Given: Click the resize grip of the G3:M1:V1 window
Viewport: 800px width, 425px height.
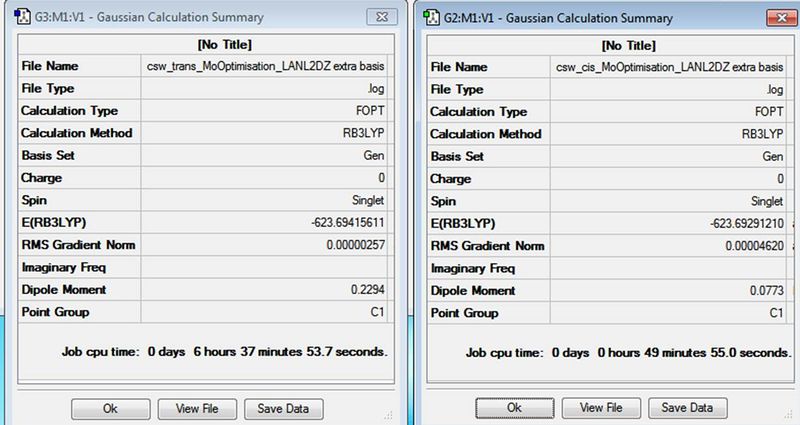Looking at the screenshot, I should (x=388, y=415).
